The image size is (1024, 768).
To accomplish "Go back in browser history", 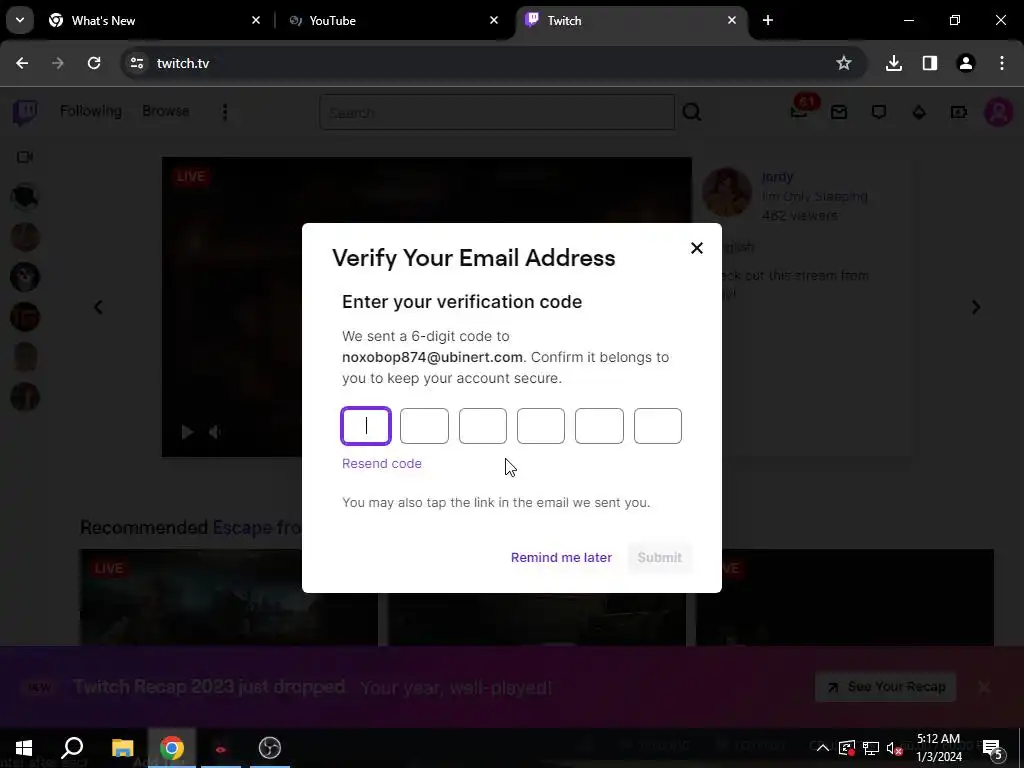I will pos(22,63).
